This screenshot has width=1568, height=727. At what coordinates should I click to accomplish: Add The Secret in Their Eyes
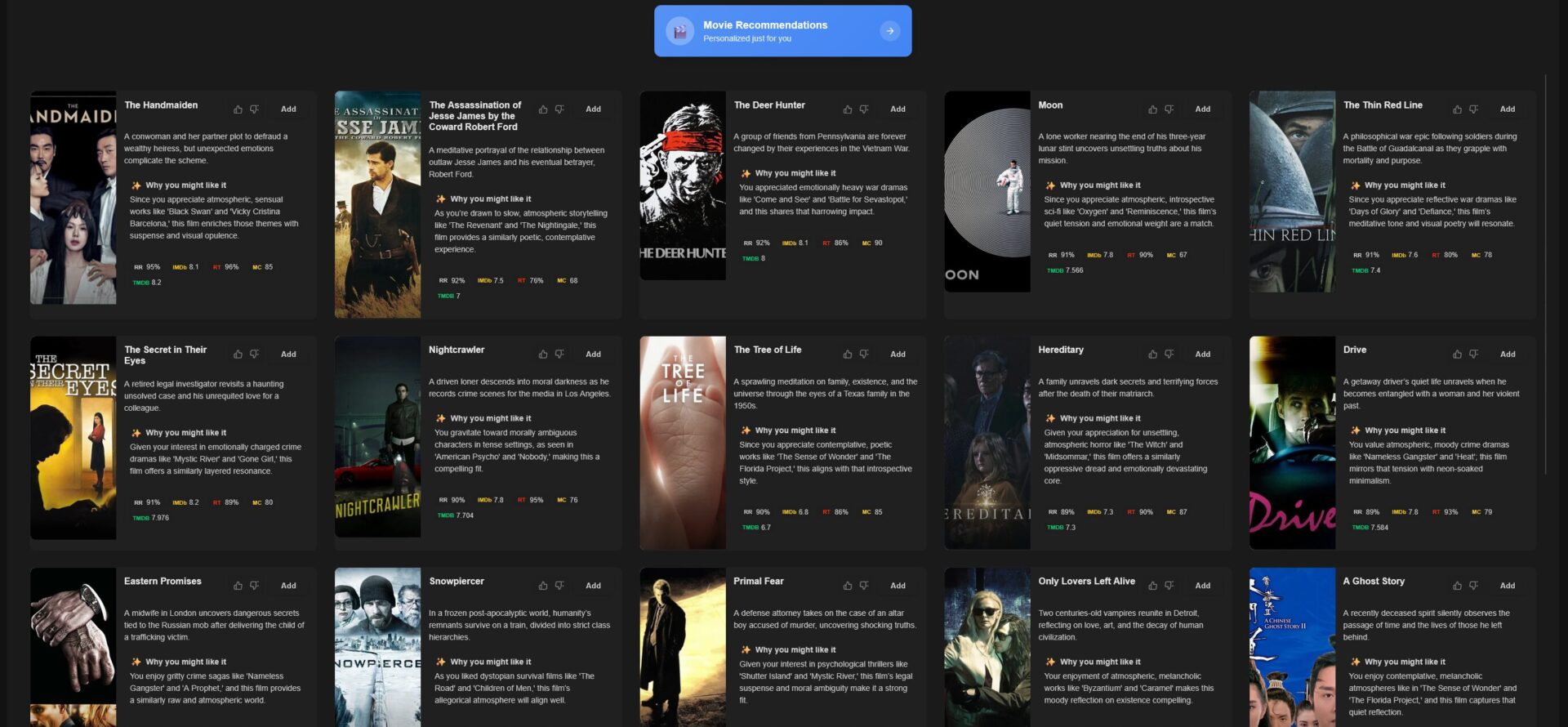tap(288, 355)
